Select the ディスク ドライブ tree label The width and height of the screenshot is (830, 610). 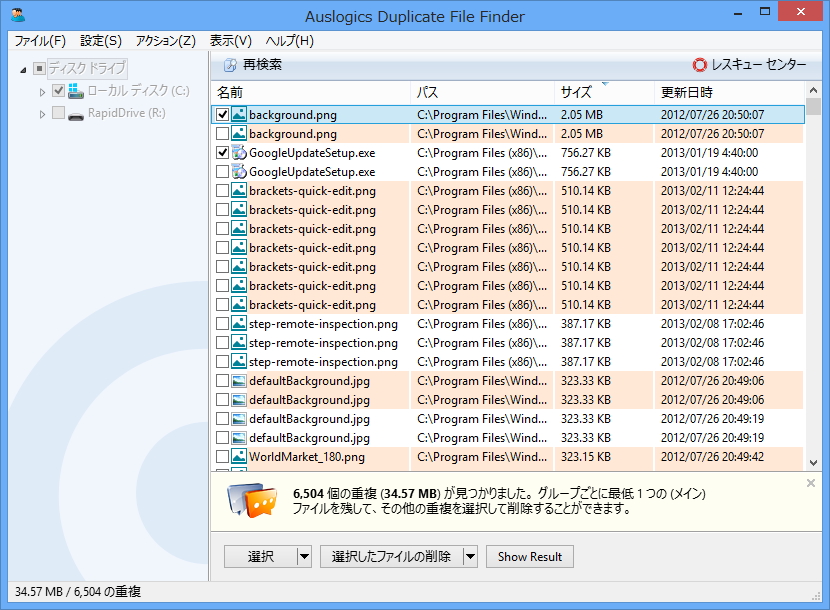87,68
